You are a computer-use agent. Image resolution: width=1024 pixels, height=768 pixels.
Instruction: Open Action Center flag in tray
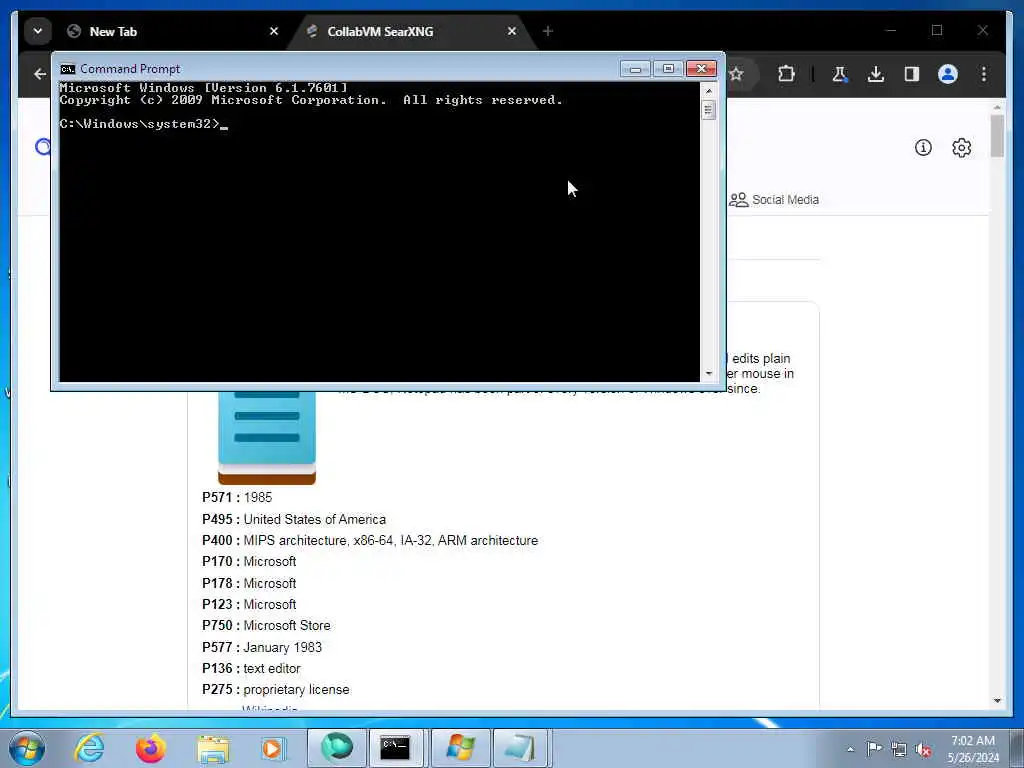(874, 748)
